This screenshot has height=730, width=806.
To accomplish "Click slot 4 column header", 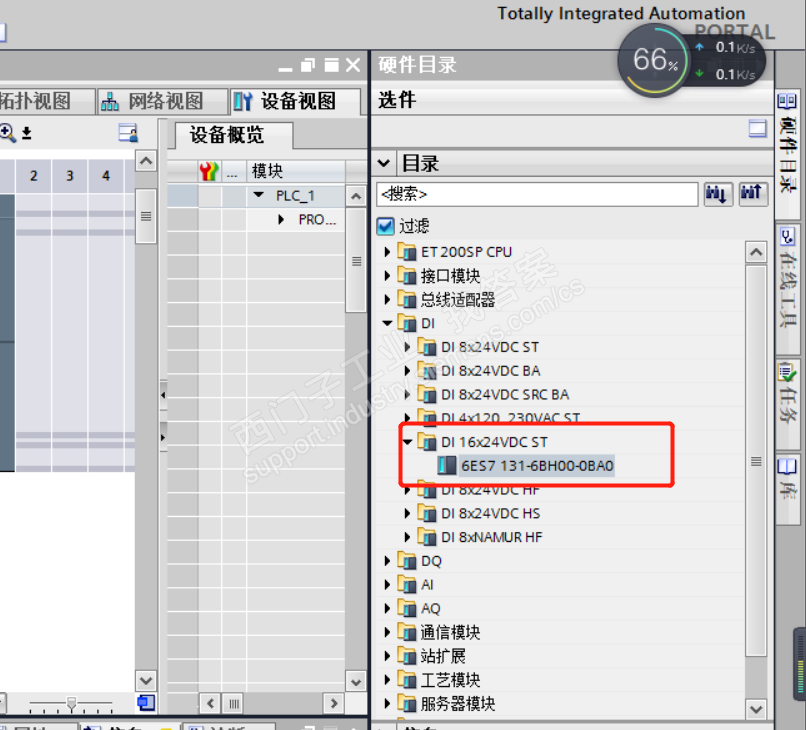I will click(106, 176).
